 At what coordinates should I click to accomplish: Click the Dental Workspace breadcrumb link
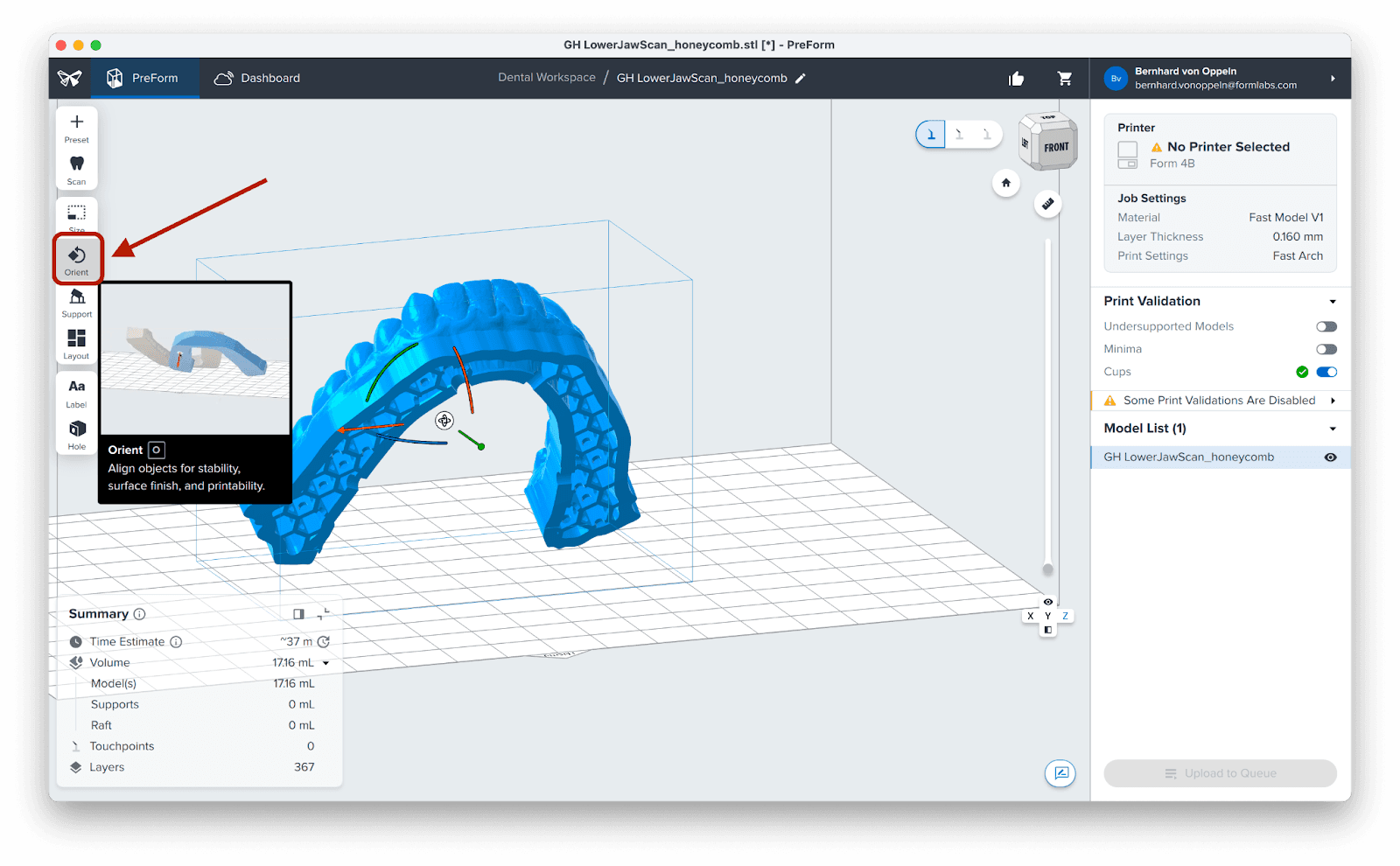(x=547, y=78)
